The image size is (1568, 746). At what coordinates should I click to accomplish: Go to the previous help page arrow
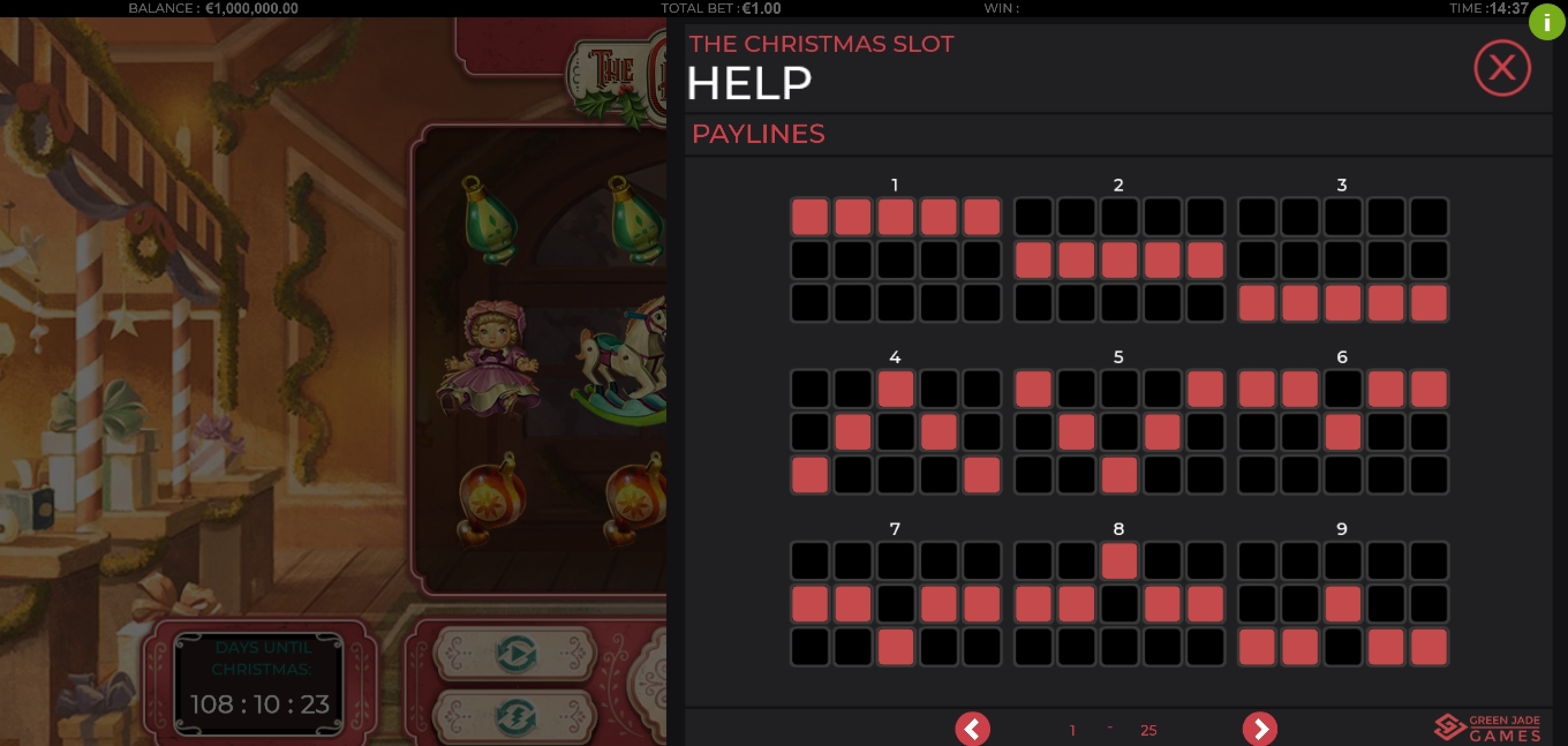972,728
